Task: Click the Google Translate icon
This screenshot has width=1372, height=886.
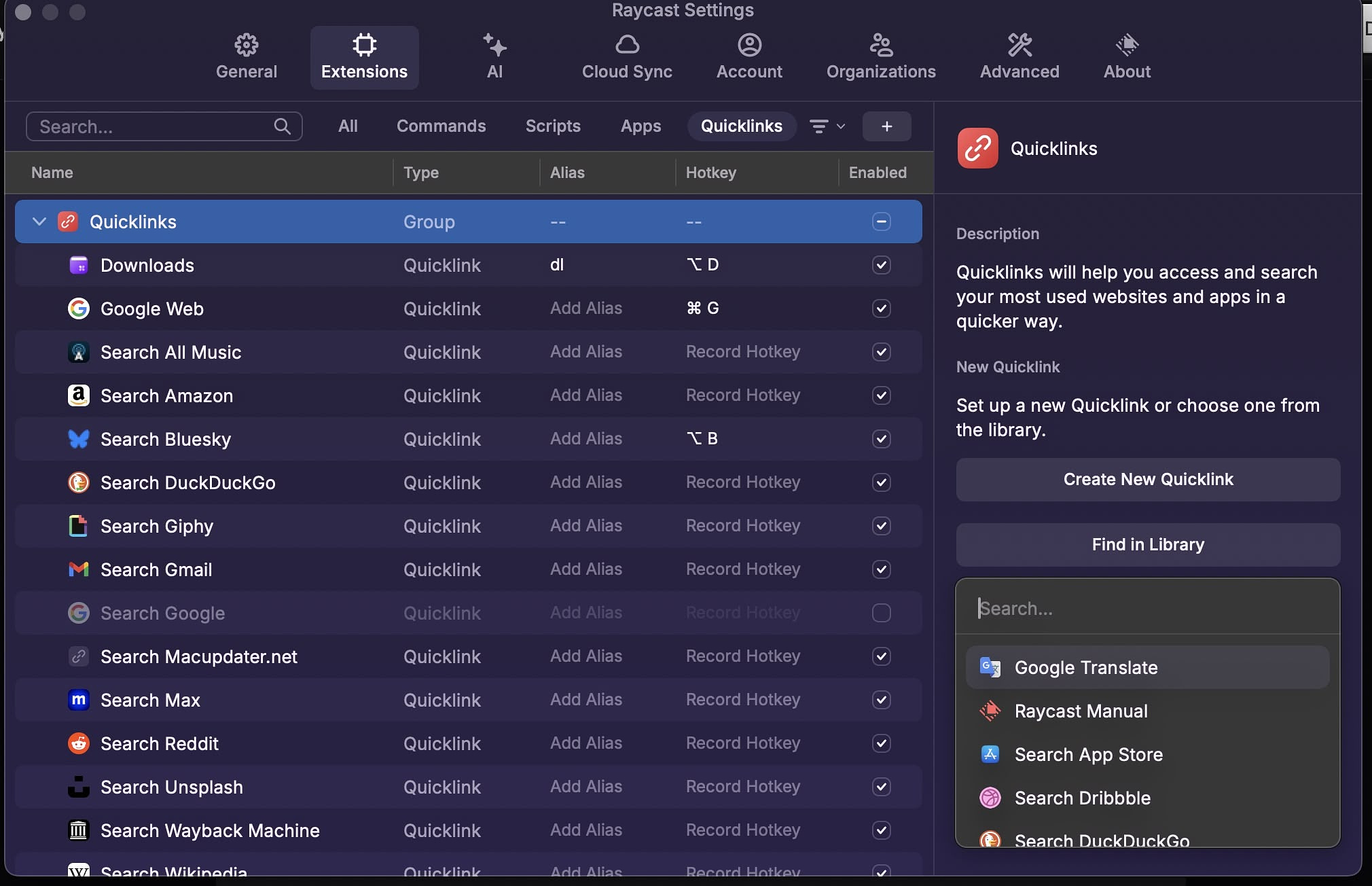Action: [990, 667]
